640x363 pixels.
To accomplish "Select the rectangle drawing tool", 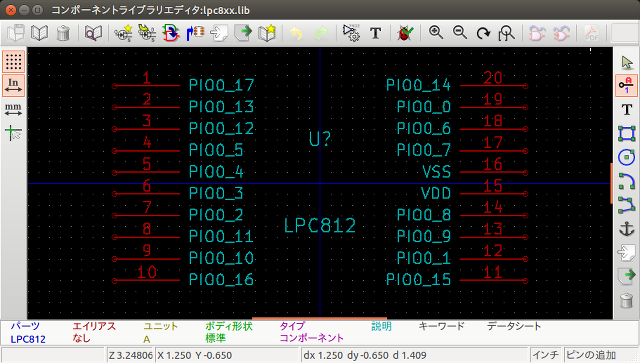I will pyautogui.click(x=626, y=133).
